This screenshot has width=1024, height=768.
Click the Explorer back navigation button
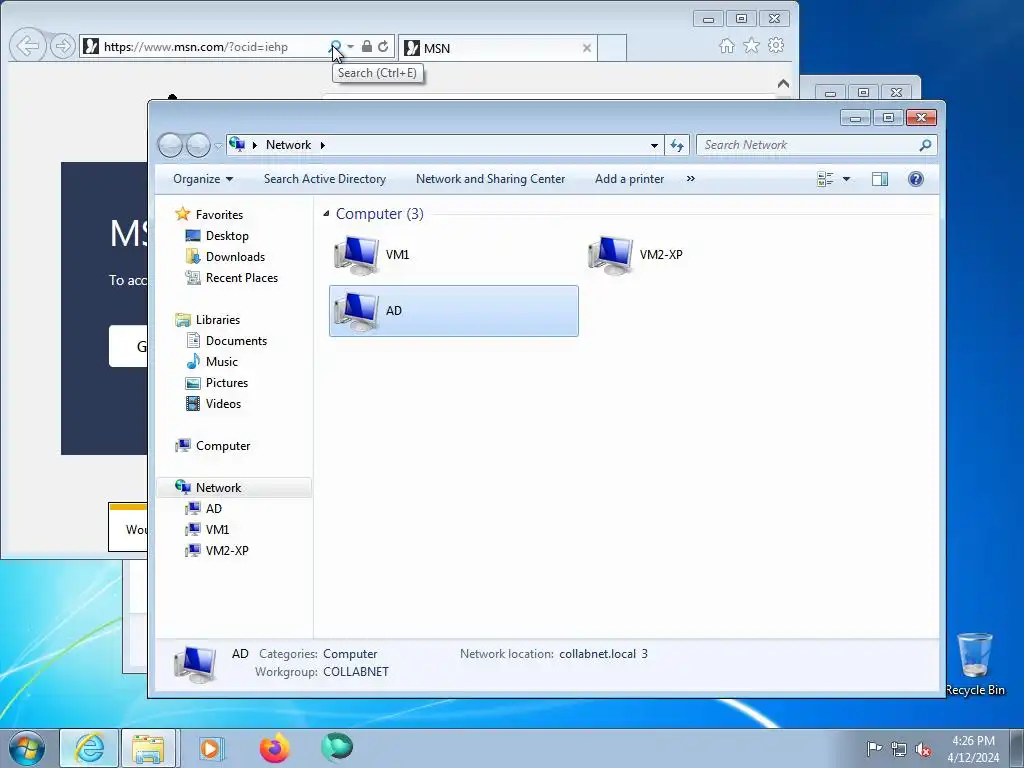tap(170, 145)
